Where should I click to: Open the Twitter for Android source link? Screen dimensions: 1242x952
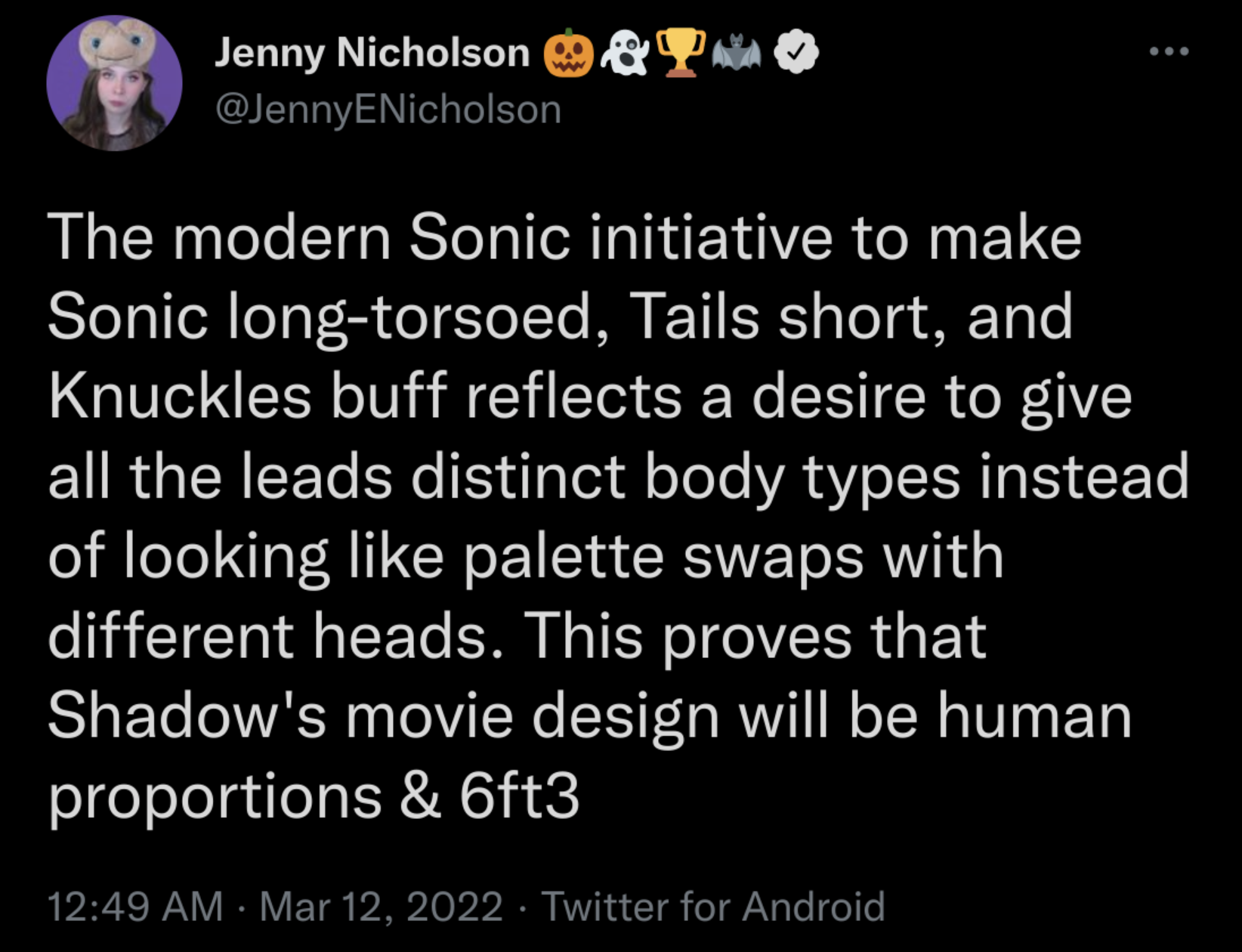coord(712,906)
